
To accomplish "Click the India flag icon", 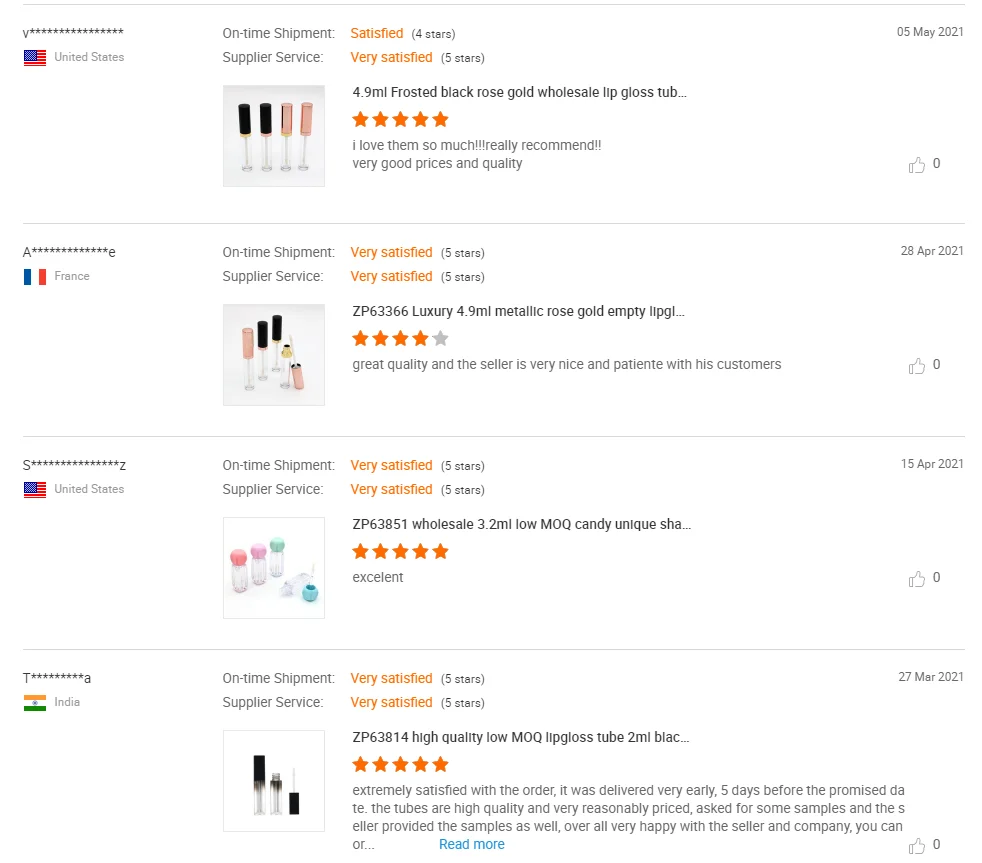I will [x=35, y=703].
